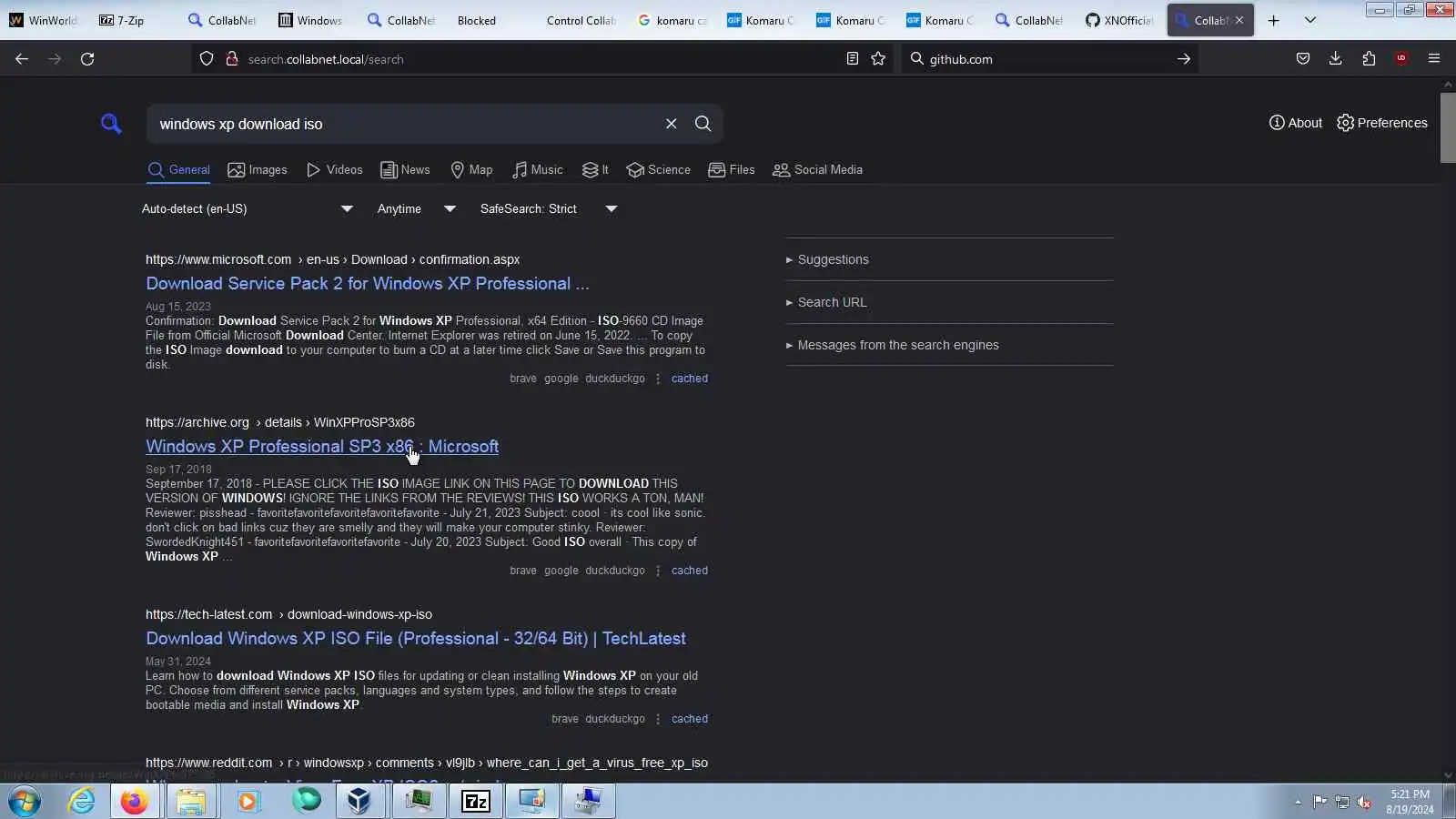This screenshot has height=819, width=1456.
Task: Open cached copy of the microsoft.com result
Action: tap(690, 379)
